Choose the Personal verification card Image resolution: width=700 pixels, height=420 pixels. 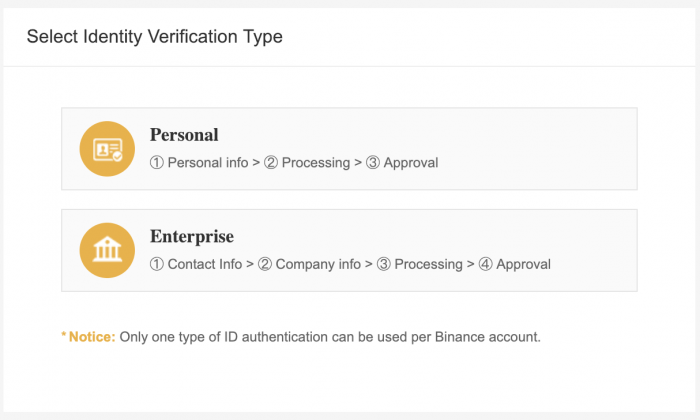click(x=349, y=149)
